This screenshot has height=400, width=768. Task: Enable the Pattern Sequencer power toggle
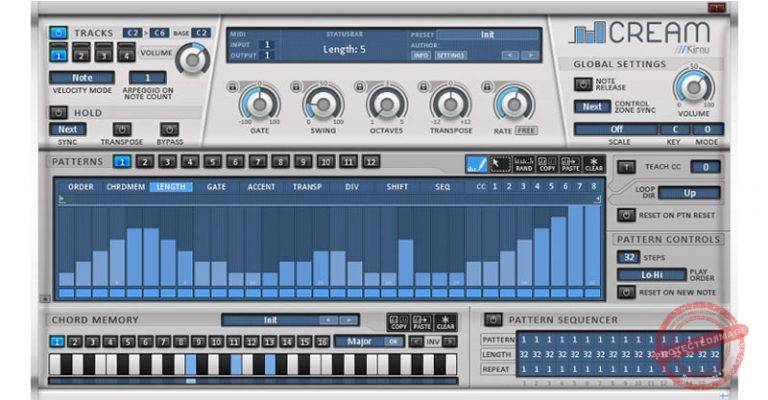click(493, 320)
